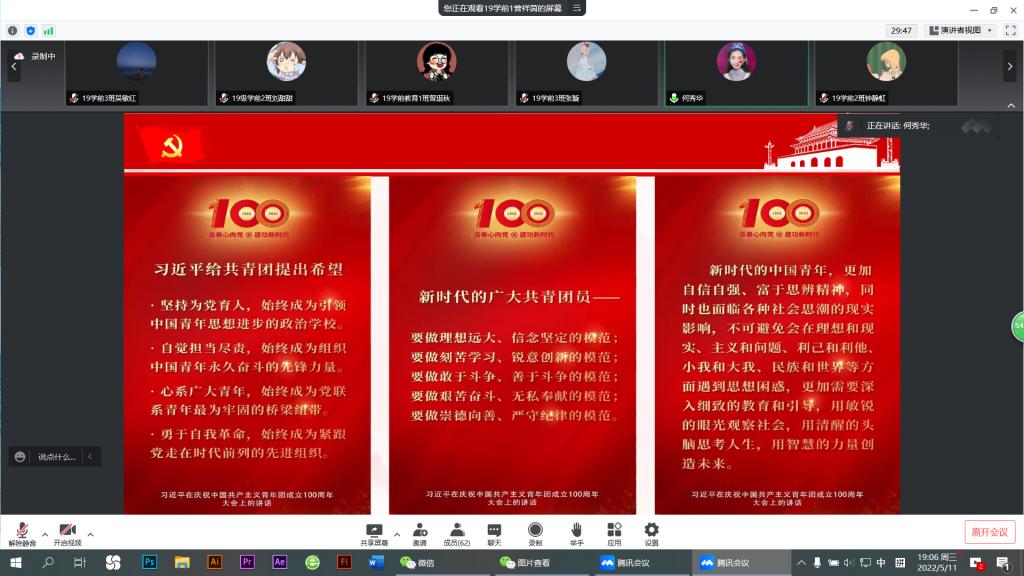Screen dimensions: 1024x576
Task: Click the 说点什么 chat input box
Action: click(56, 457)
